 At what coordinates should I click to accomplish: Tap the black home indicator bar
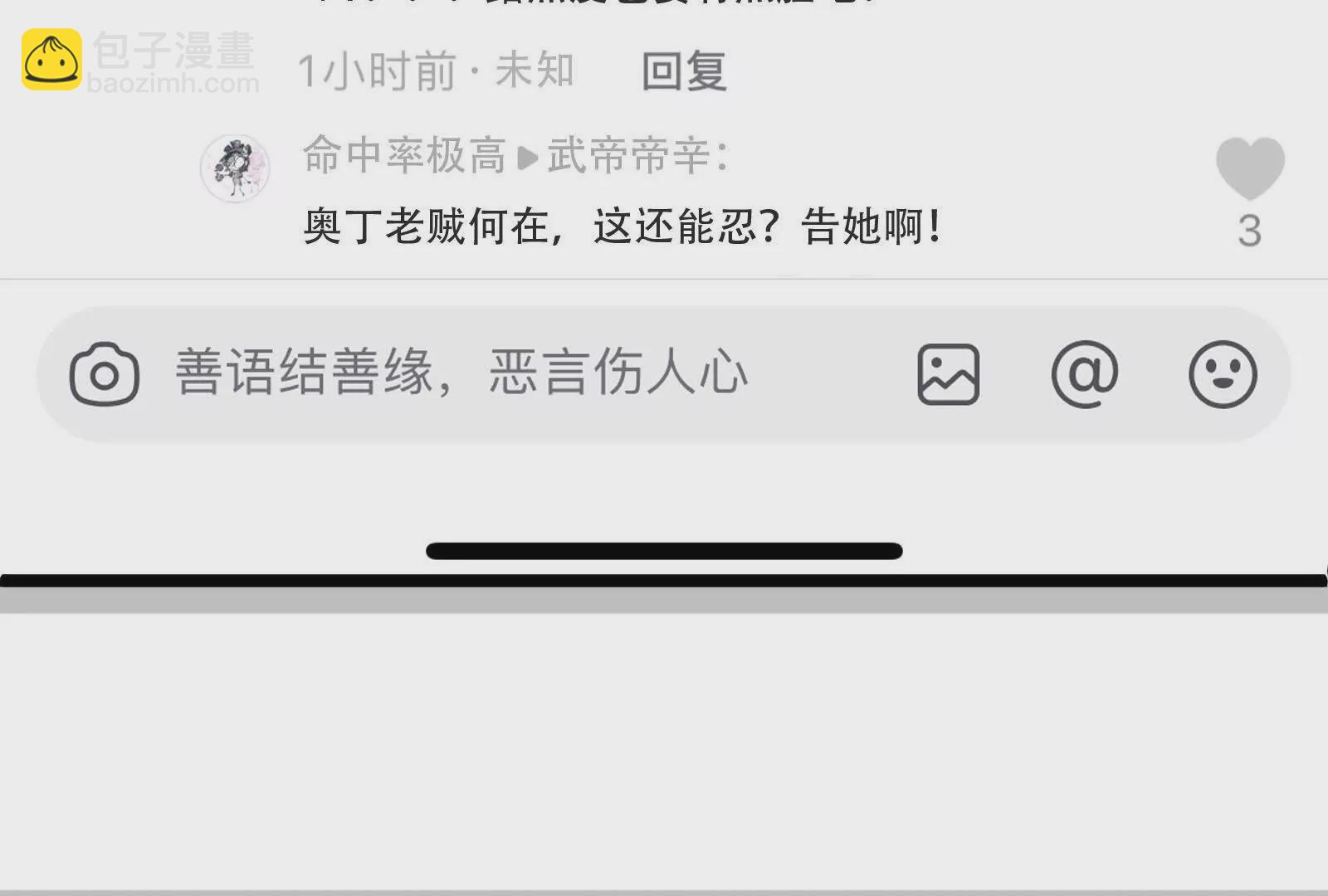point(664,551)
